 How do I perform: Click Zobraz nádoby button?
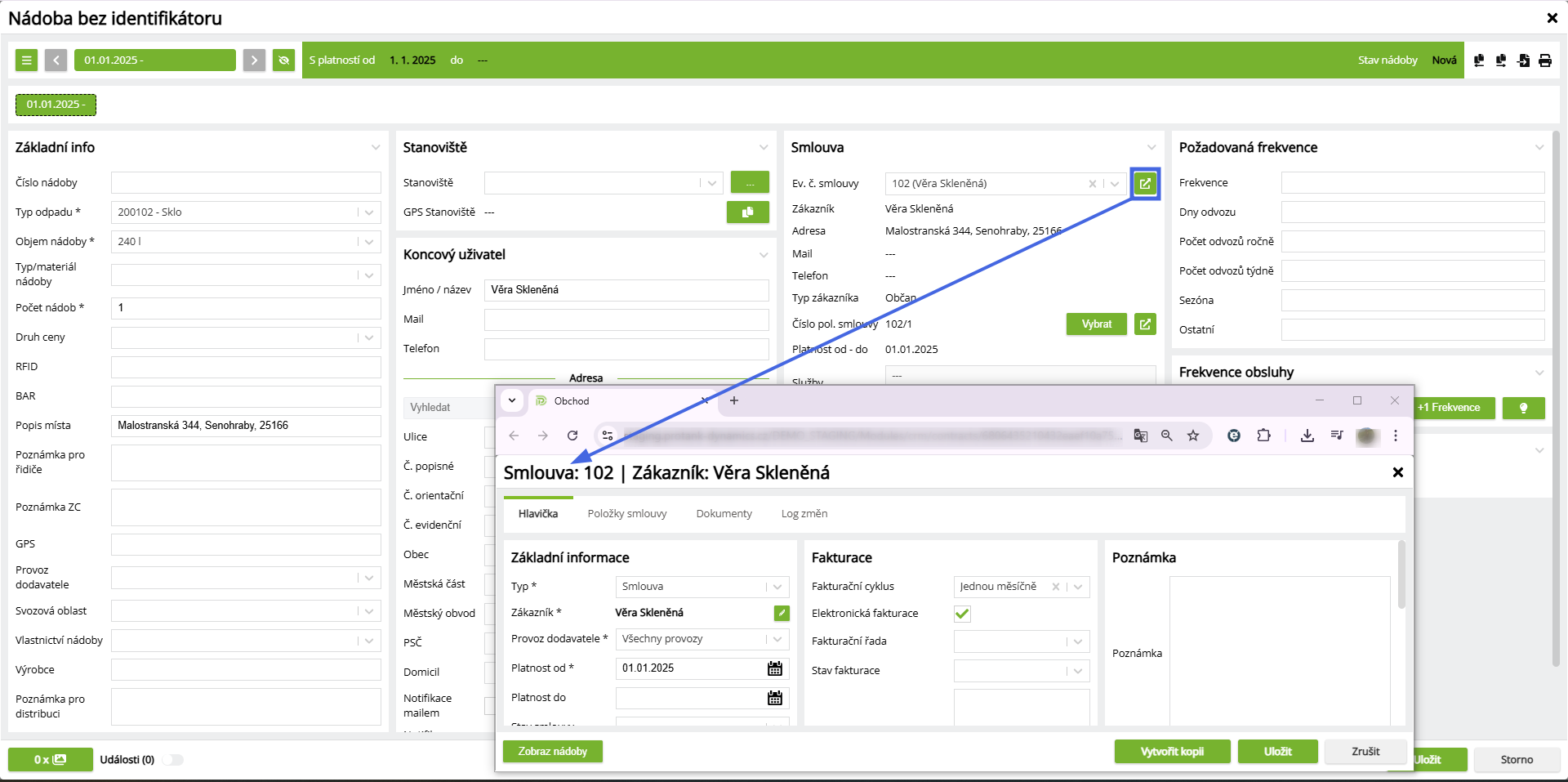click(x=553, y=752)
